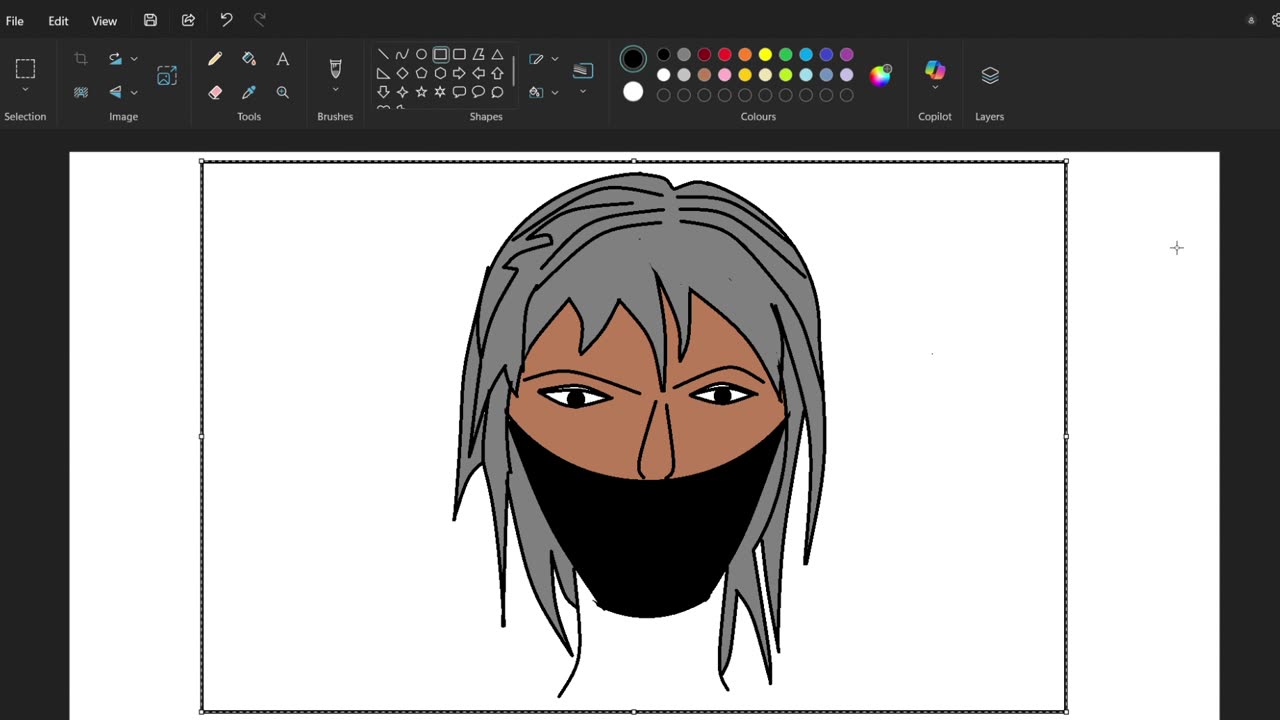Expand the Rotate dropdown arrow
This screenshot has width=1280, height=720.
click(134, 59)
